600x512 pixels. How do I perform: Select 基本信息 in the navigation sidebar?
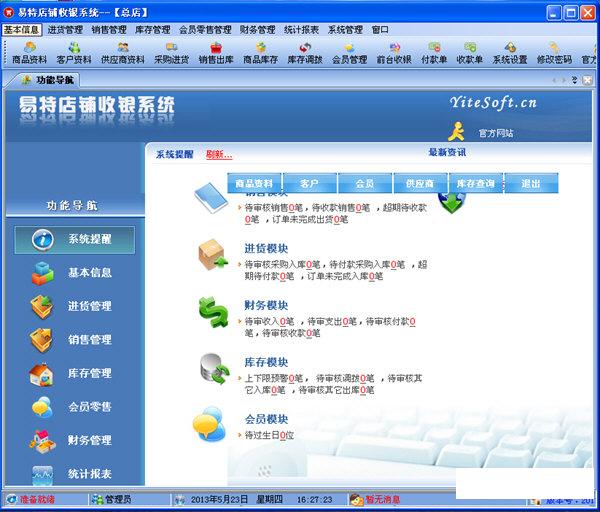[72, 273]
